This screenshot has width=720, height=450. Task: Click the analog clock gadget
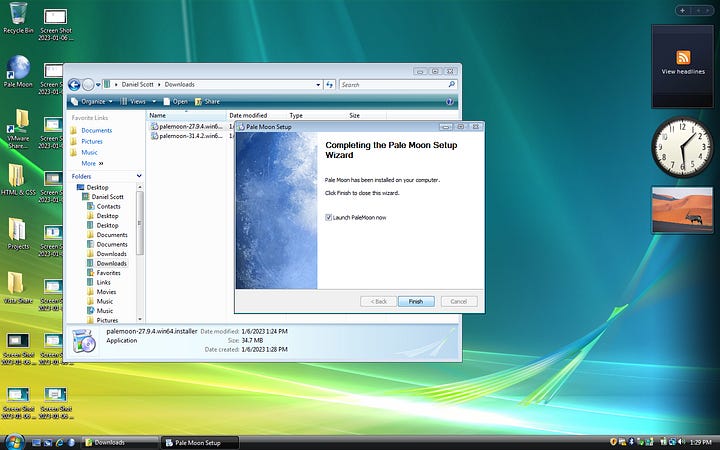click(x=682, y=147)
